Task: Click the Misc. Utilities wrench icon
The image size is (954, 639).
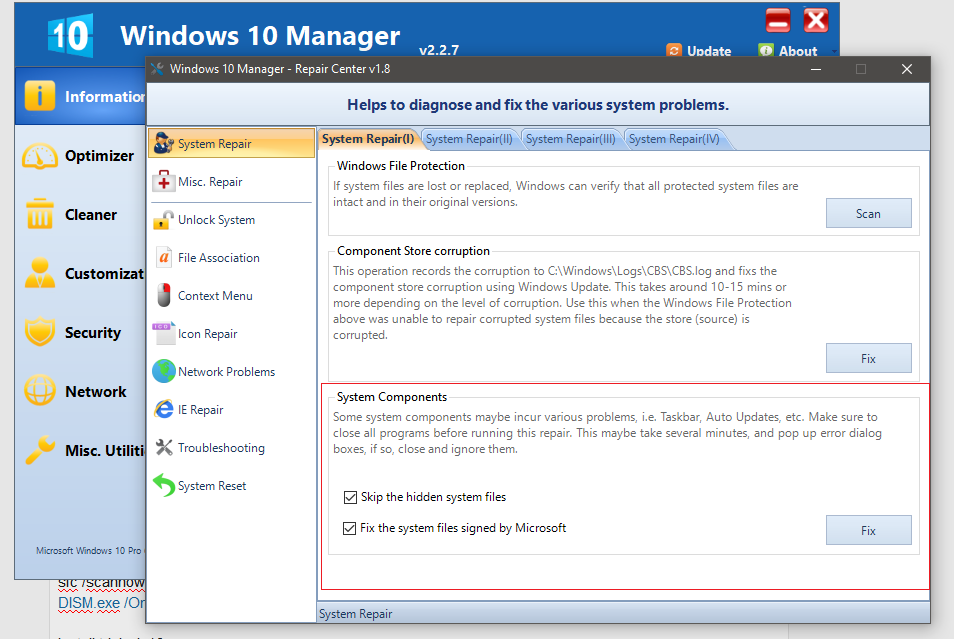Action: pyautogui.click(x=40, y=450)
